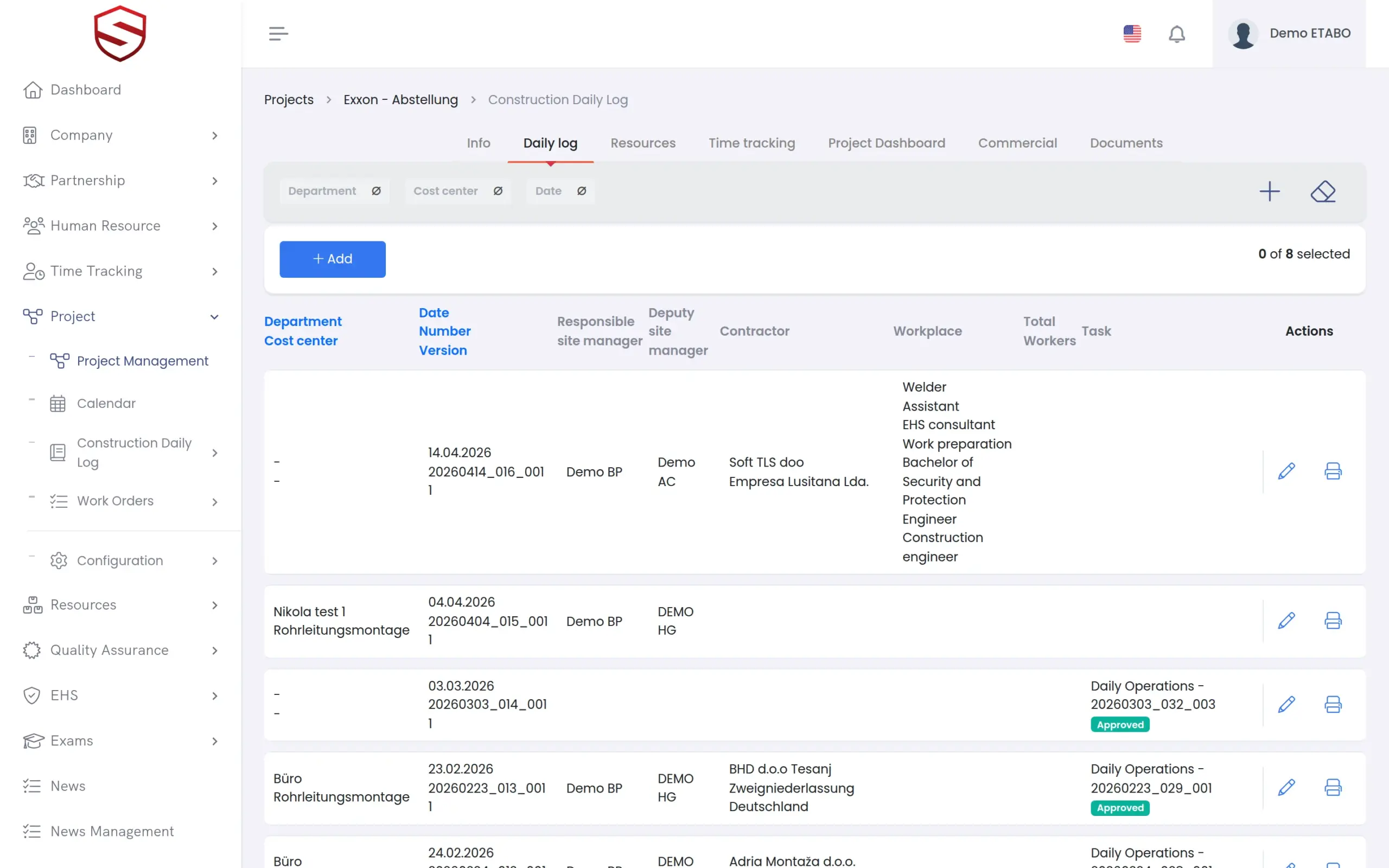Screen dimensions: 1389x868
Task: Open the Commercial tab
Action: (x=1017, y=143)
